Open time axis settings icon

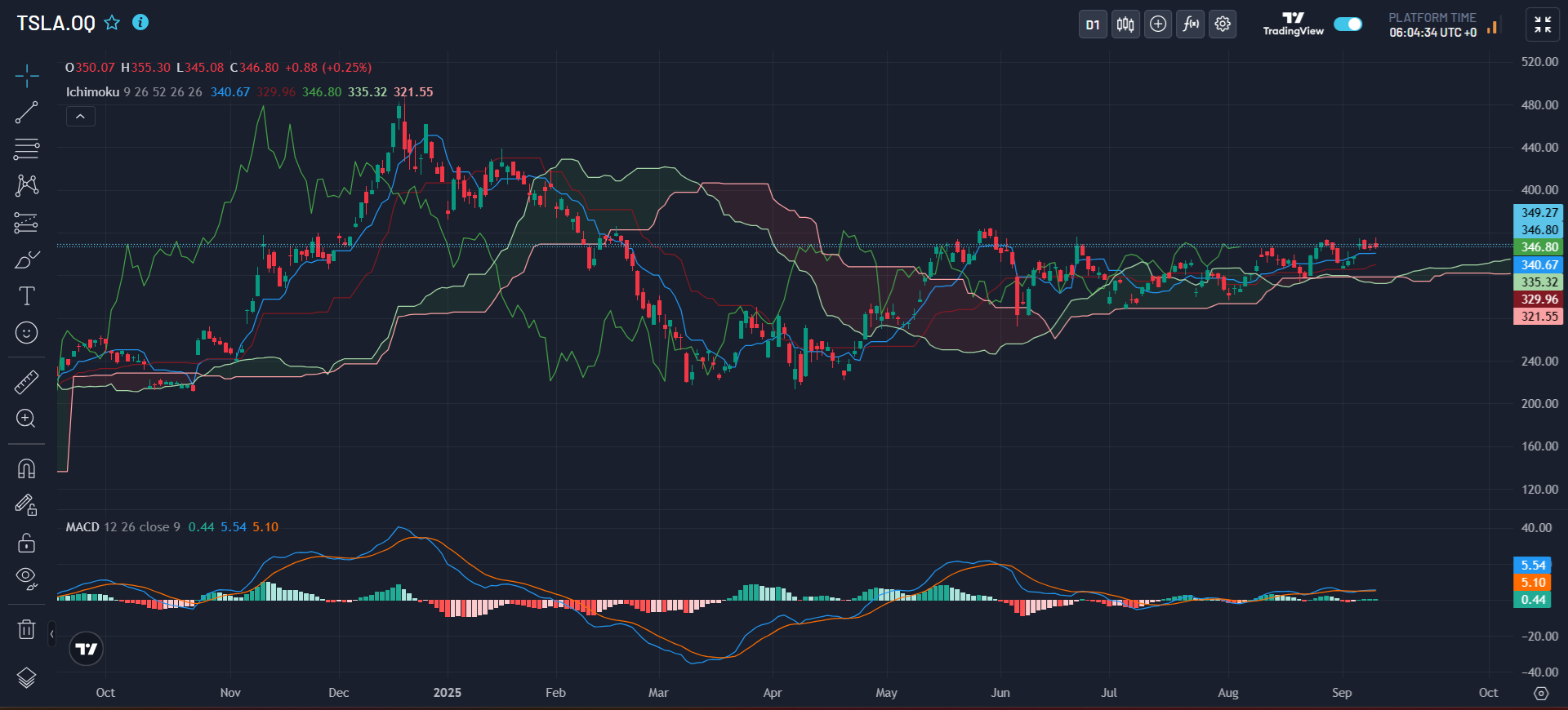1541,693
